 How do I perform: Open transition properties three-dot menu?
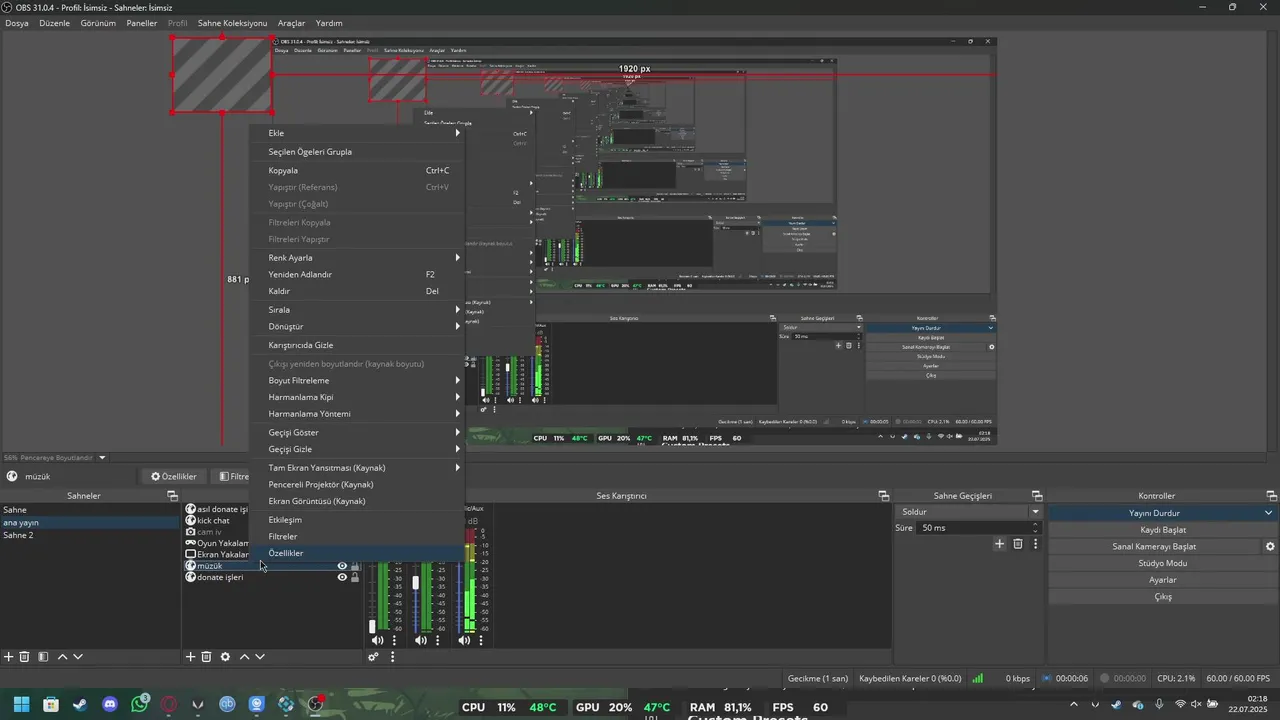tap(1035, 544)
